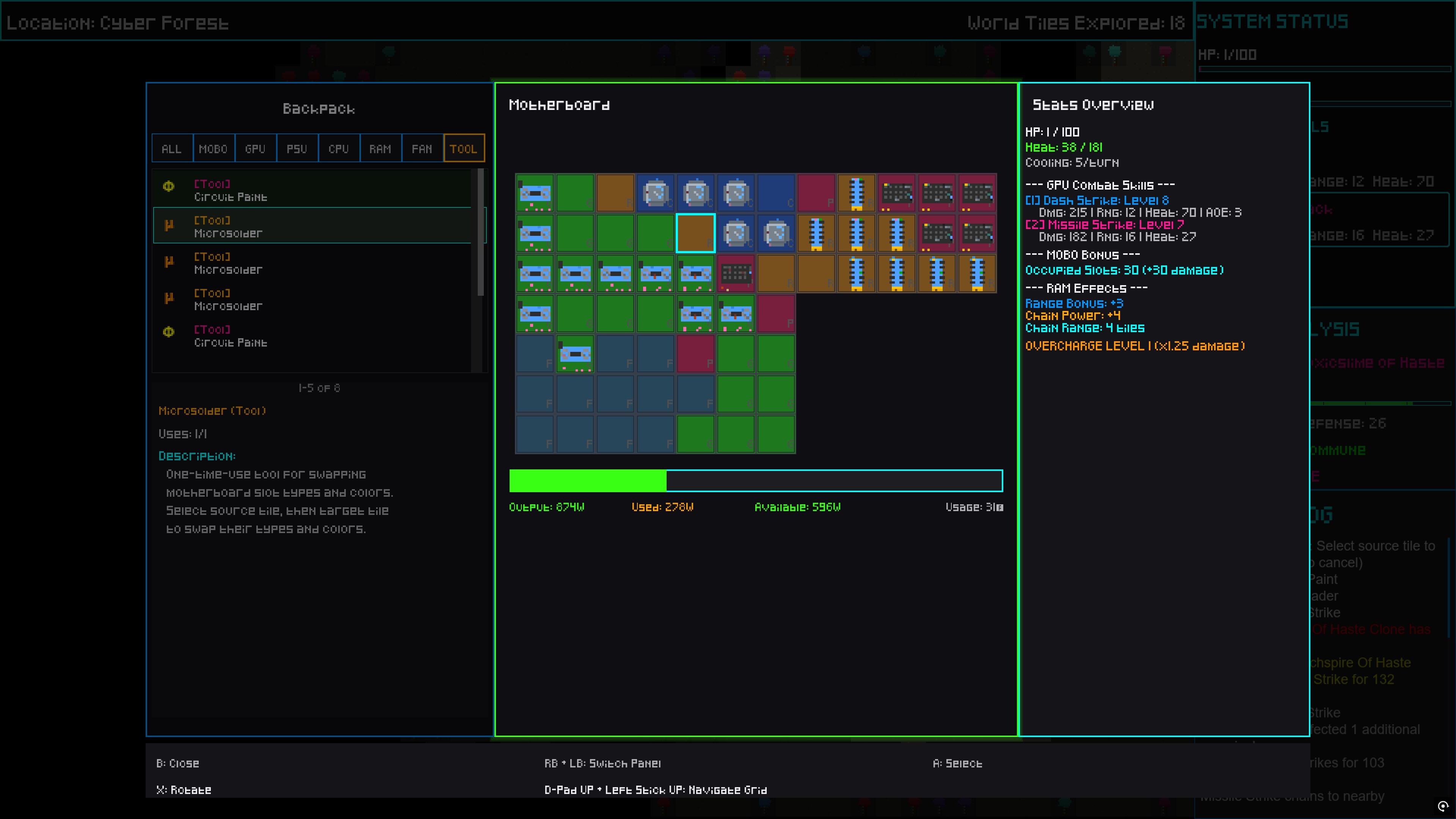Select the MOBO filter tab
Viewport: 1456px width, 819px height.
click(213, 148)
